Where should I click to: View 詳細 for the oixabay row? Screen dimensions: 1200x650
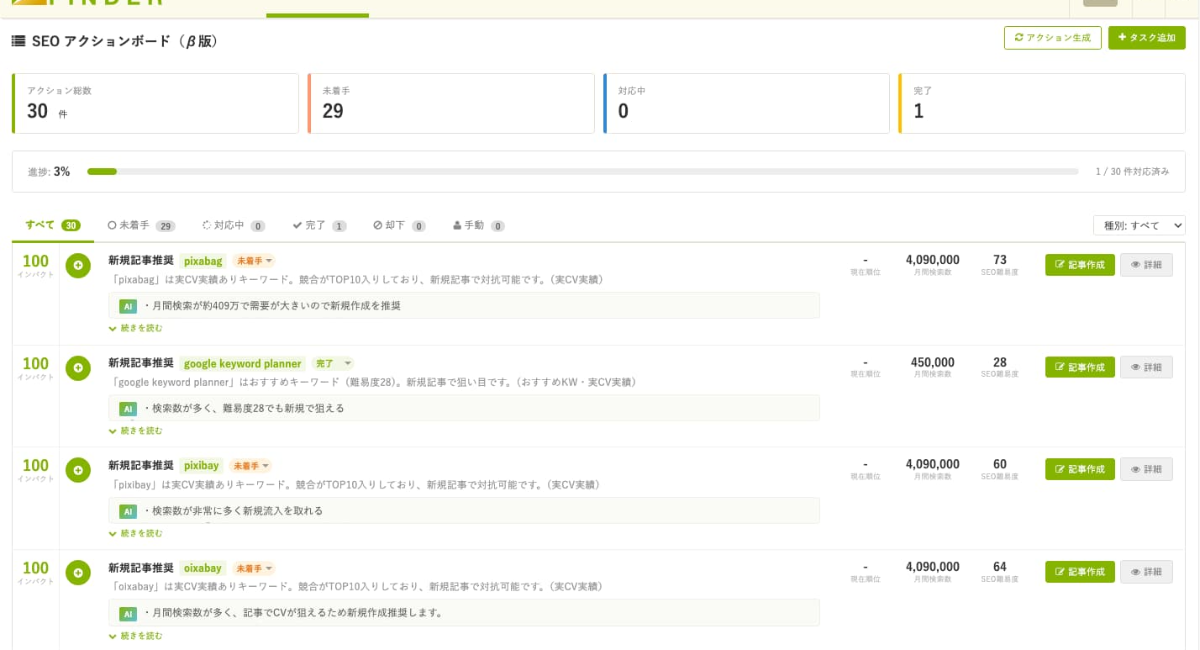click(1146, 571)
